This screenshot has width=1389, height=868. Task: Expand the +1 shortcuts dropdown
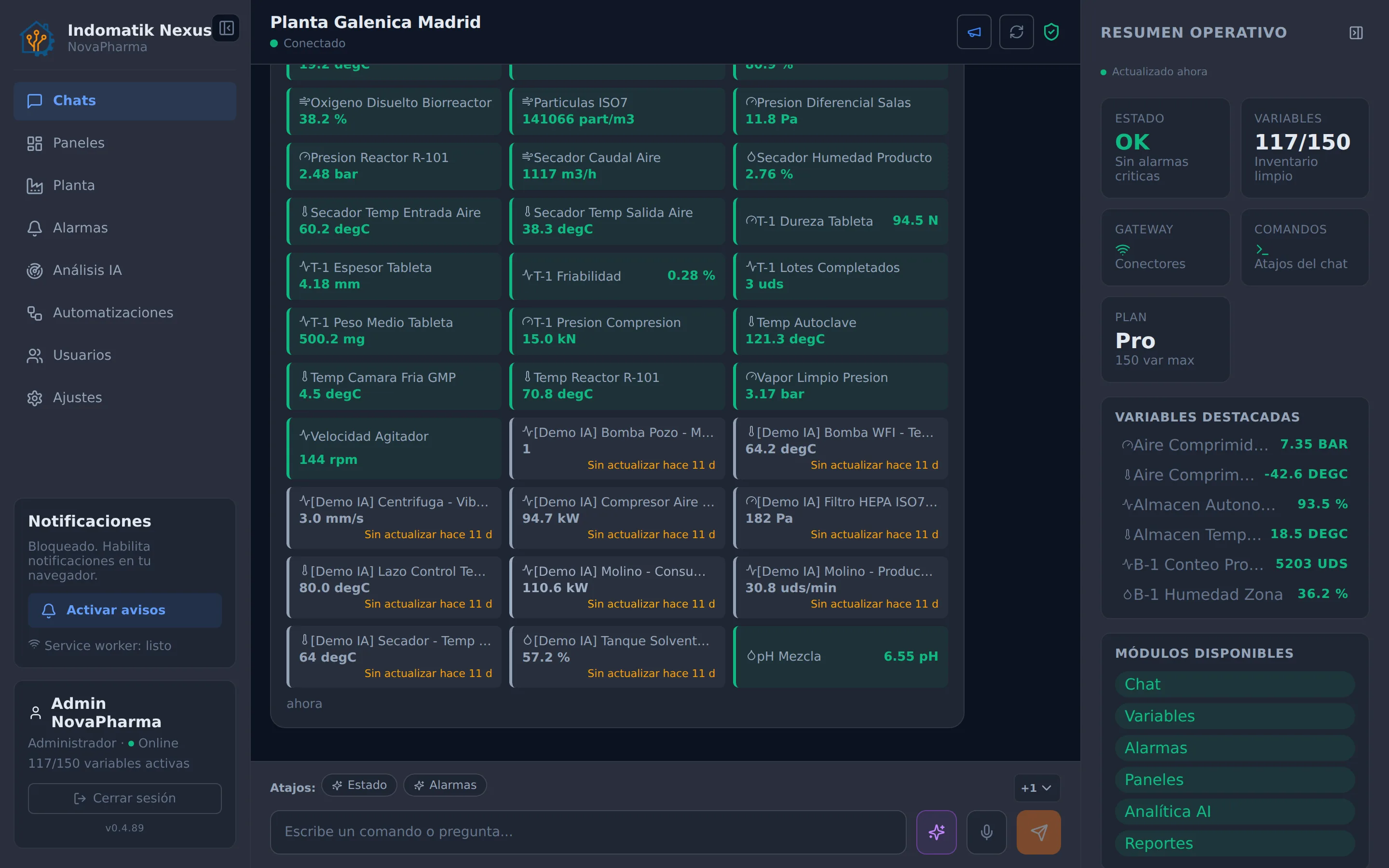coord(1036,787)
